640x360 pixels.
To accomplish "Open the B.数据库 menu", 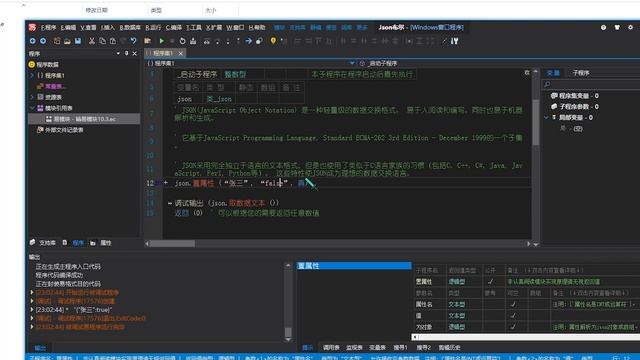I will pyautogui.click(x=130, y=27).
